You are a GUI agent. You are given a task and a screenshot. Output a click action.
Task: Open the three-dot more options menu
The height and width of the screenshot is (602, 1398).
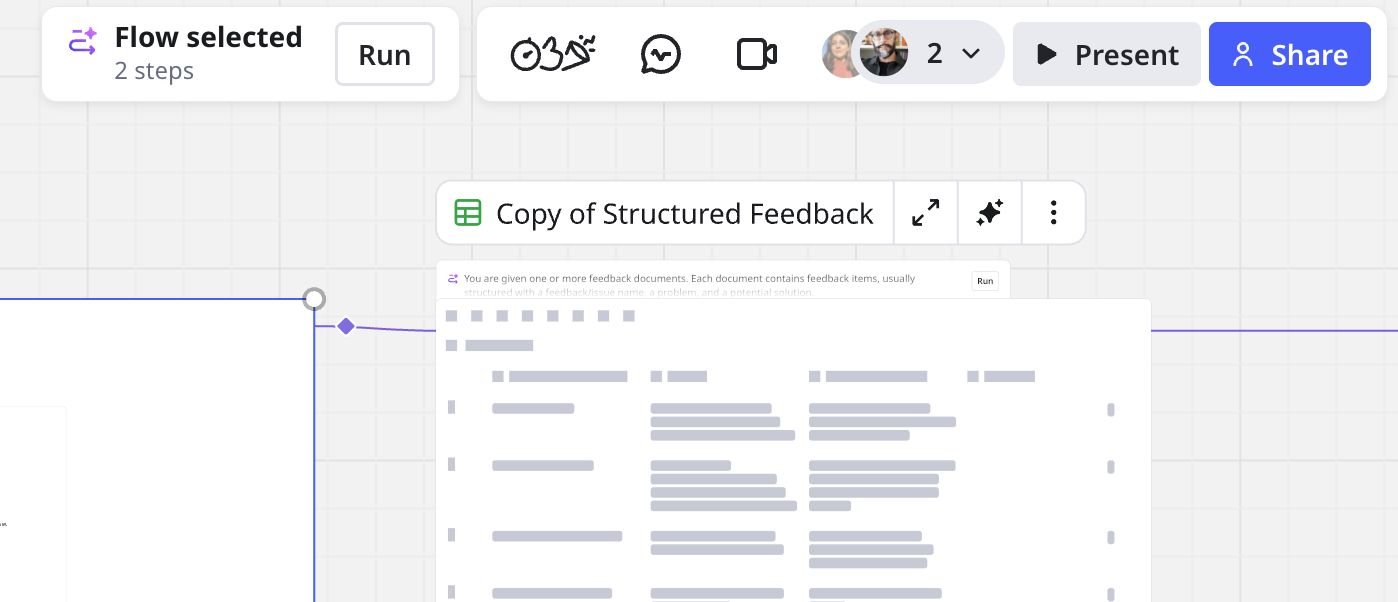tap(1053, 213)
